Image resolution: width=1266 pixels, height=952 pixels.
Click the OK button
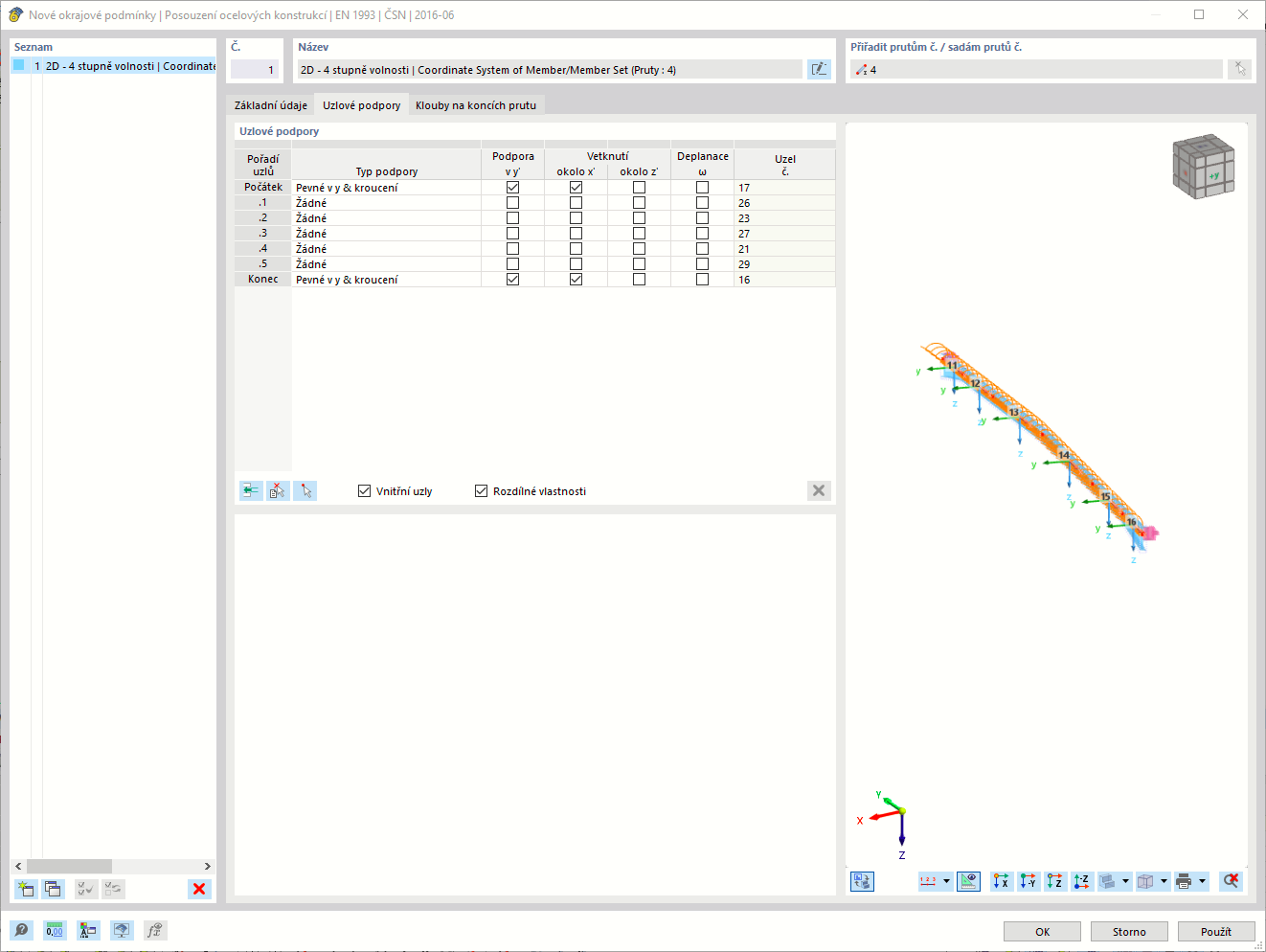point(1042,931)
